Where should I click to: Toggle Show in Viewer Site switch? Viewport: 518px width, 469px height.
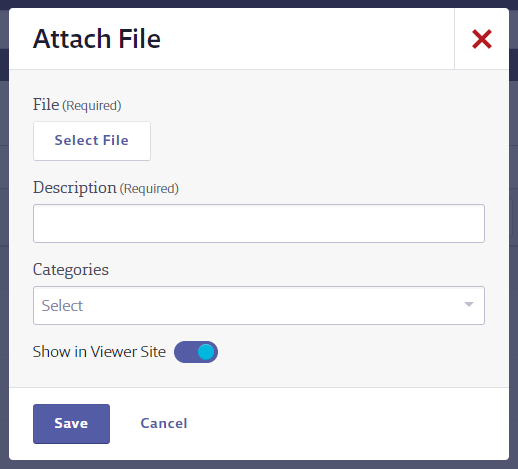point(196,352)
